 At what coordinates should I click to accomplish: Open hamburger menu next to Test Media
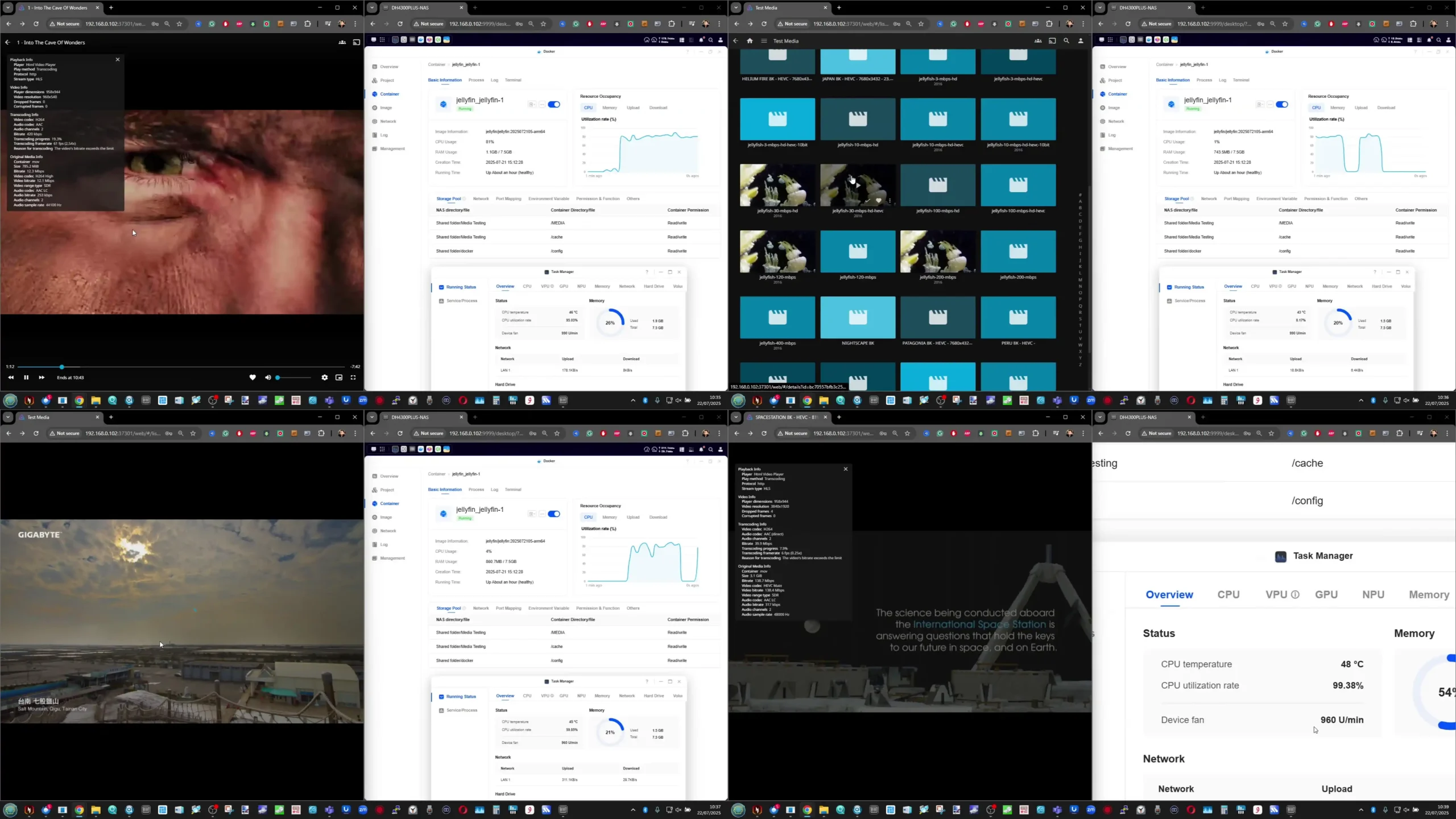click(x=764, y=41)
